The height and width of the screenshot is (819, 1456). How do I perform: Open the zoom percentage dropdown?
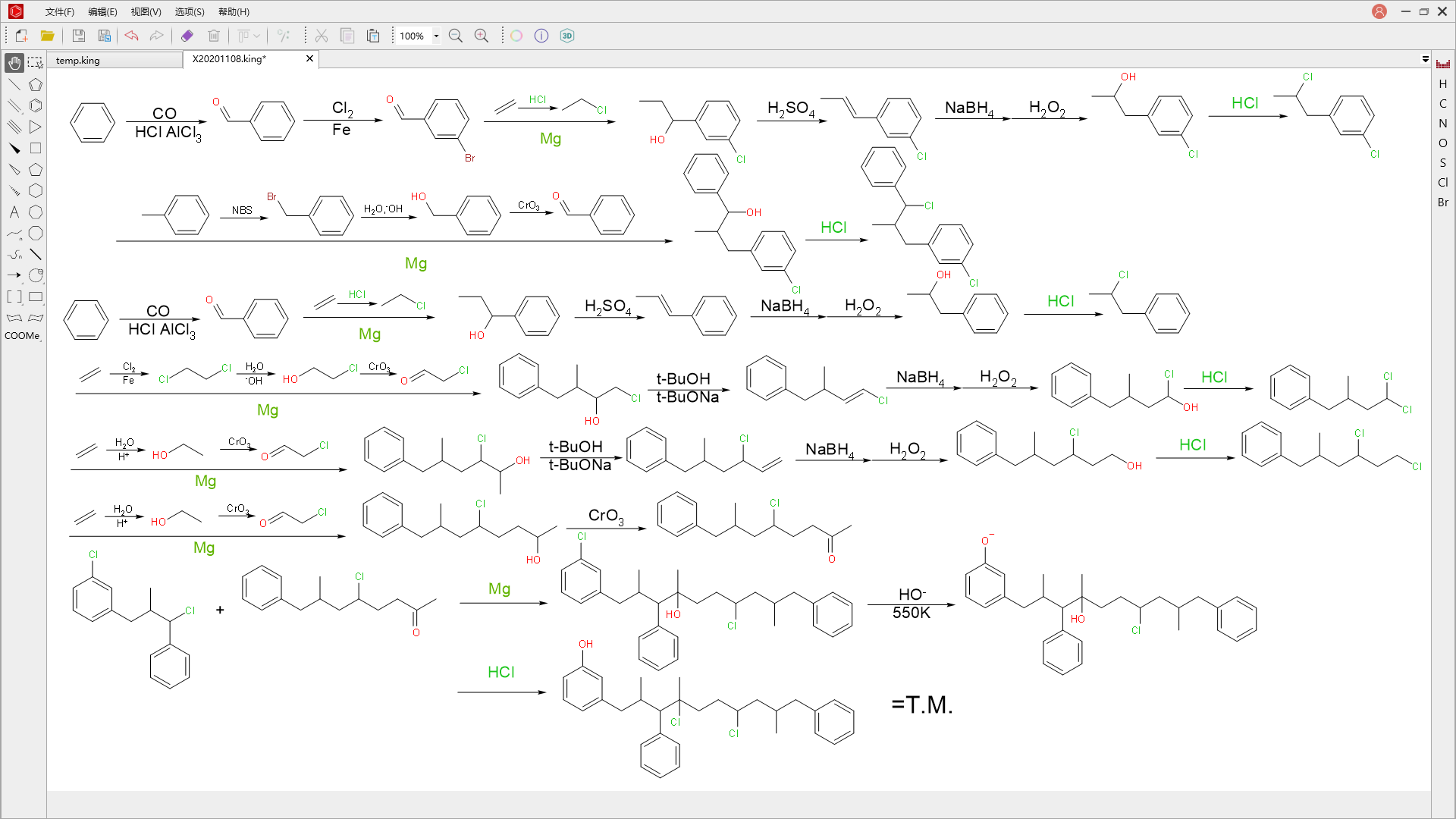pyautogui.click(x=436, y=36)
